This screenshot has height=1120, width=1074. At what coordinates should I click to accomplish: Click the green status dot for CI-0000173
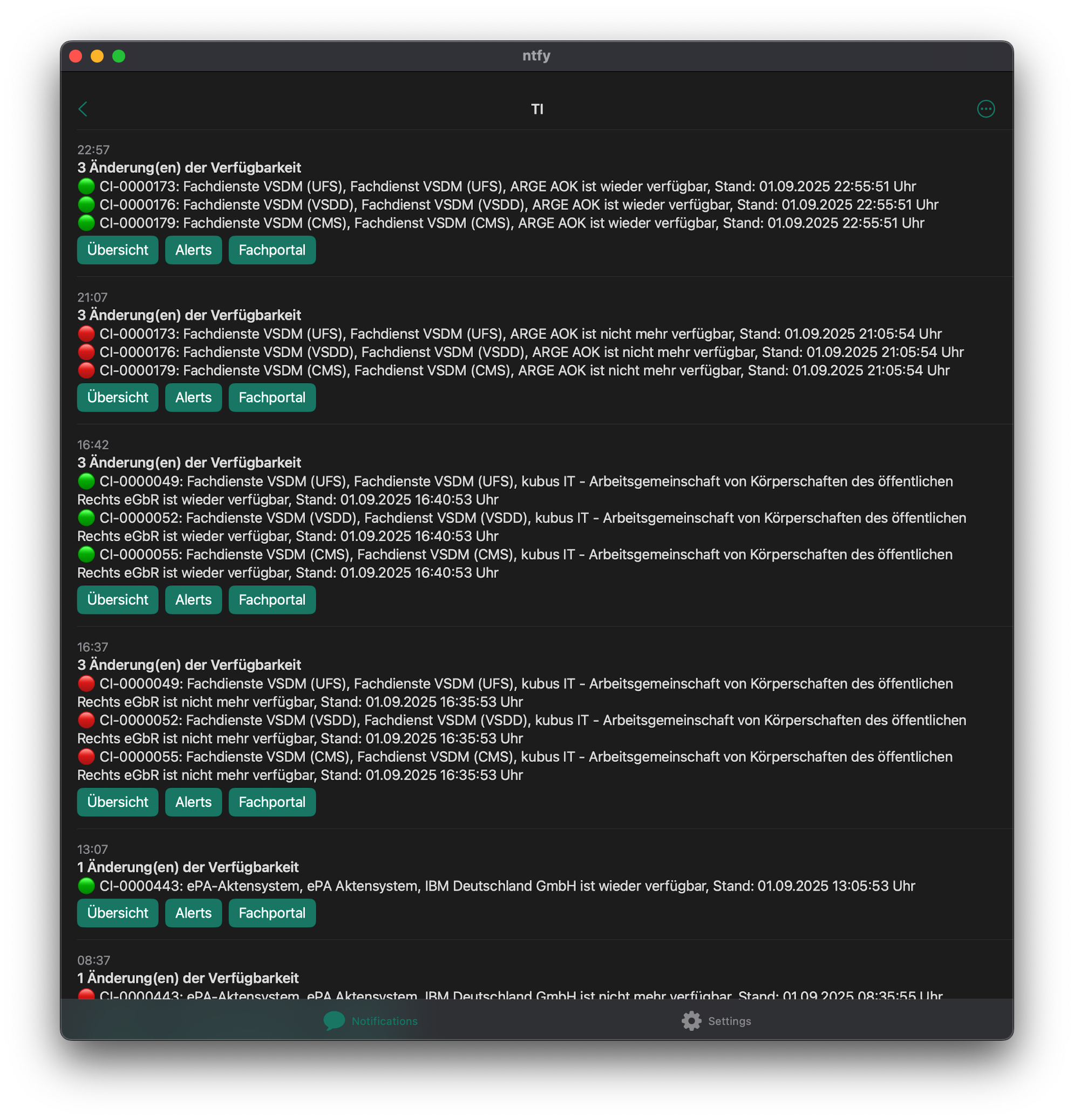[x=86, y=186]
